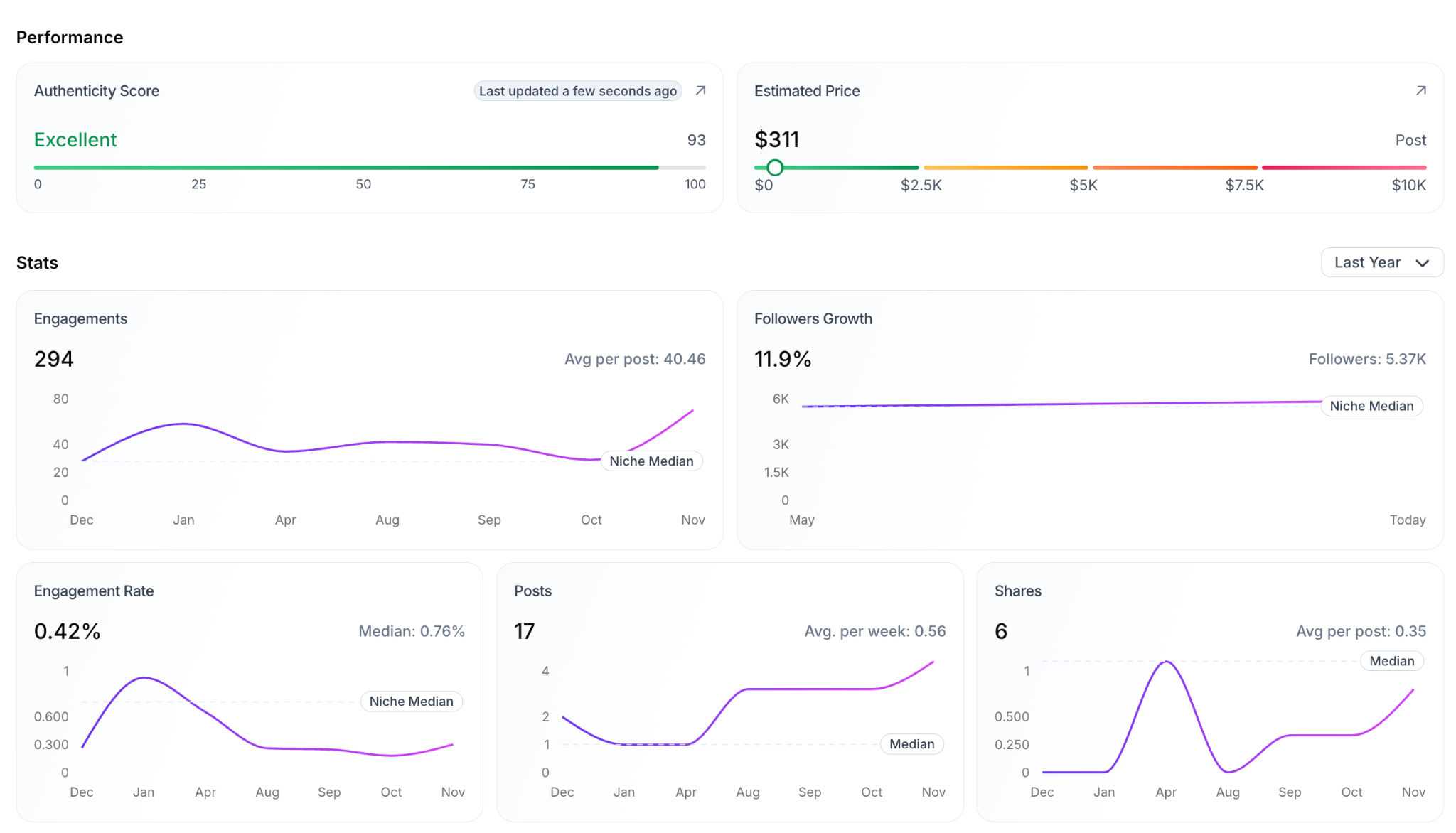Click the 'Last updated a few seconds ago' badge
Viewport: 1456px width, 833px height.
[x=577, y=91]
